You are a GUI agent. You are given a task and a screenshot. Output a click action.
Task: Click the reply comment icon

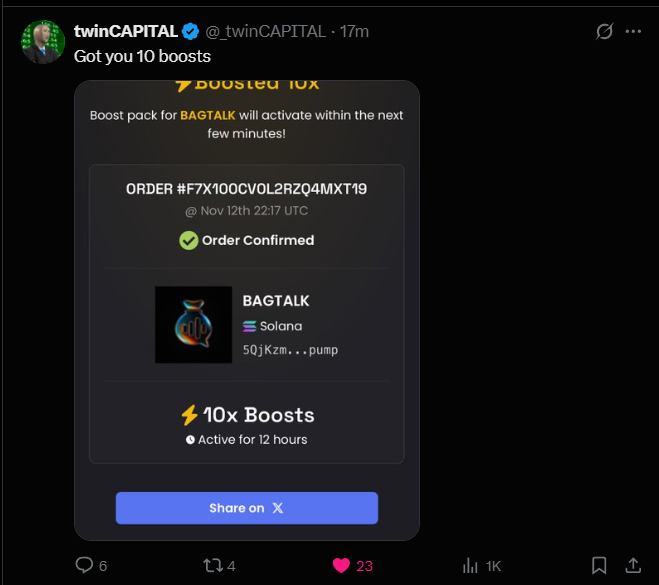point(85,565)
